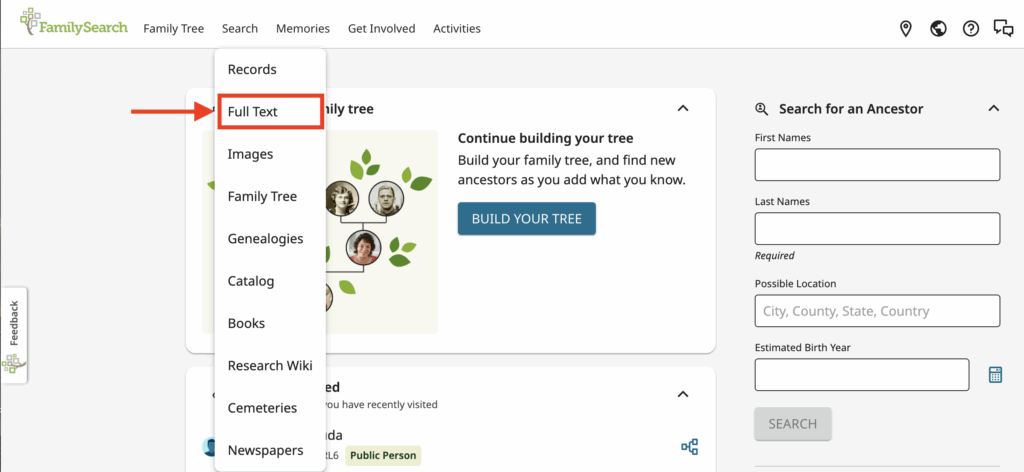
Task: Collapse the family tree card
Action: (x=683, y=108)
